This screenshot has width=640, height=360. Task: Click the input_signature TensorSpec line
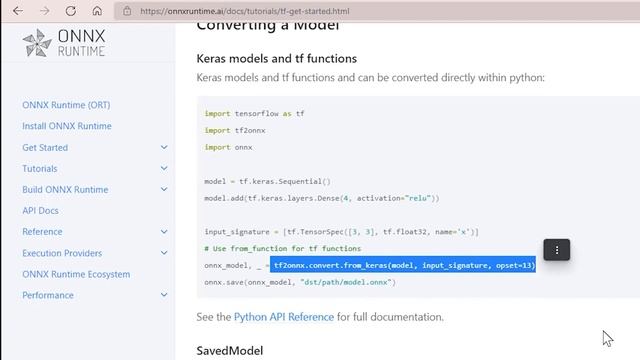point(341,232)
